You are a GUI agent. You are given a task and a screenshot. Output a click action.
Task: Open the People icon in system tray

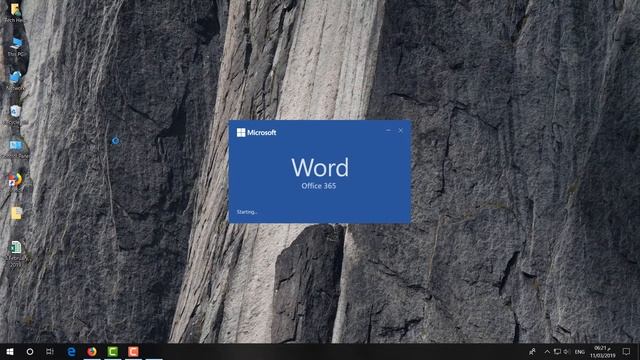click(x=532, y=351)
